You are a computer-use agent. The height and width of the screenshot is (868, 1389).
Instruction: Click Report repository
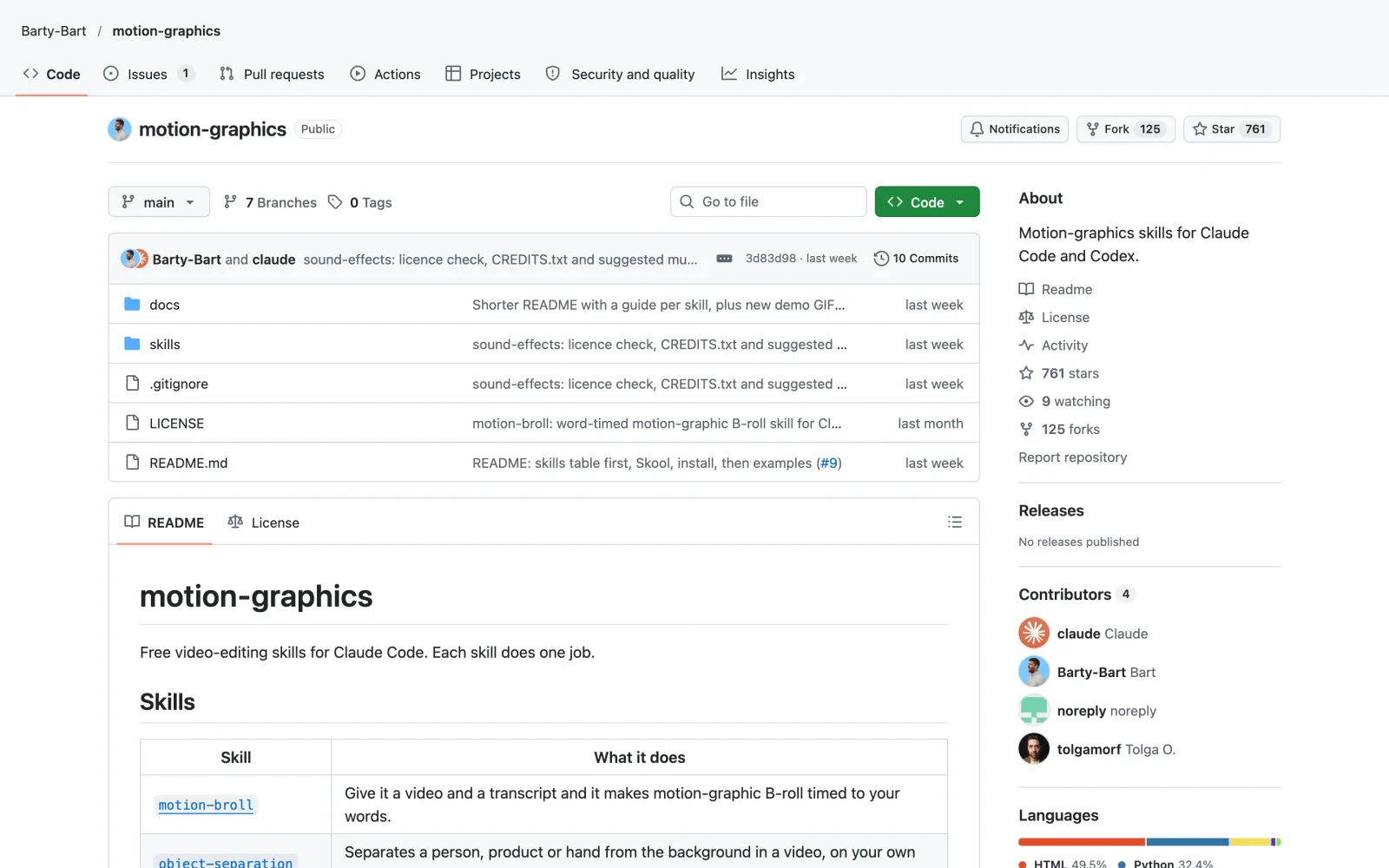[1073, 457]
